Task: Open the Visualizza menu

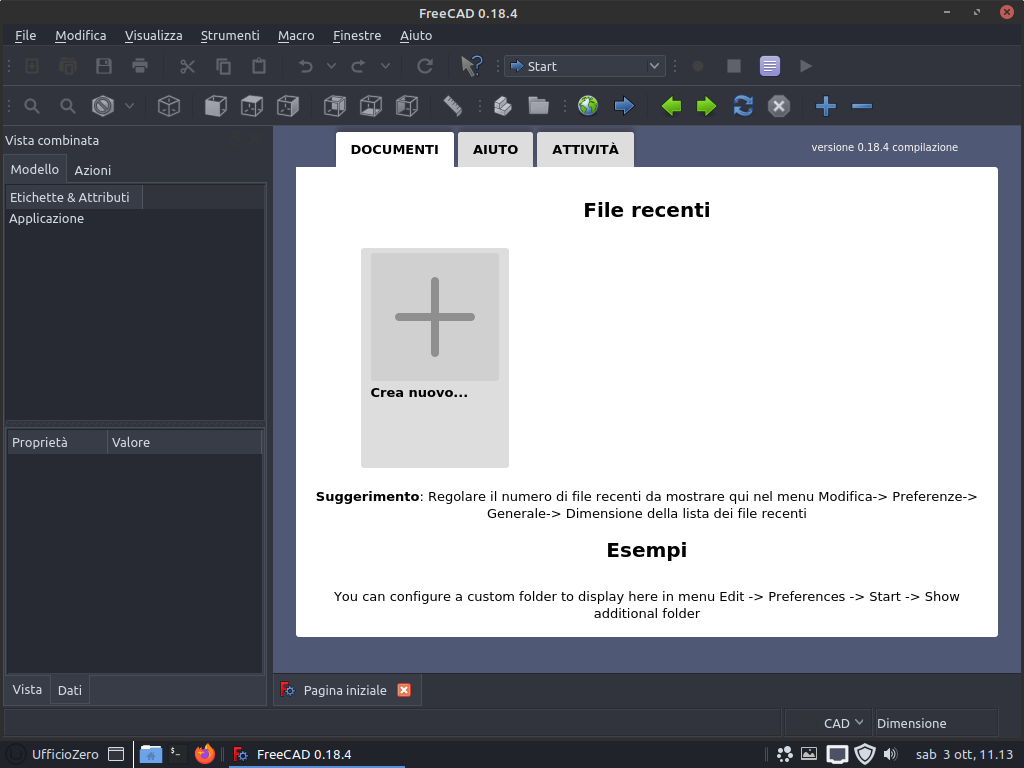Action: 153,35
